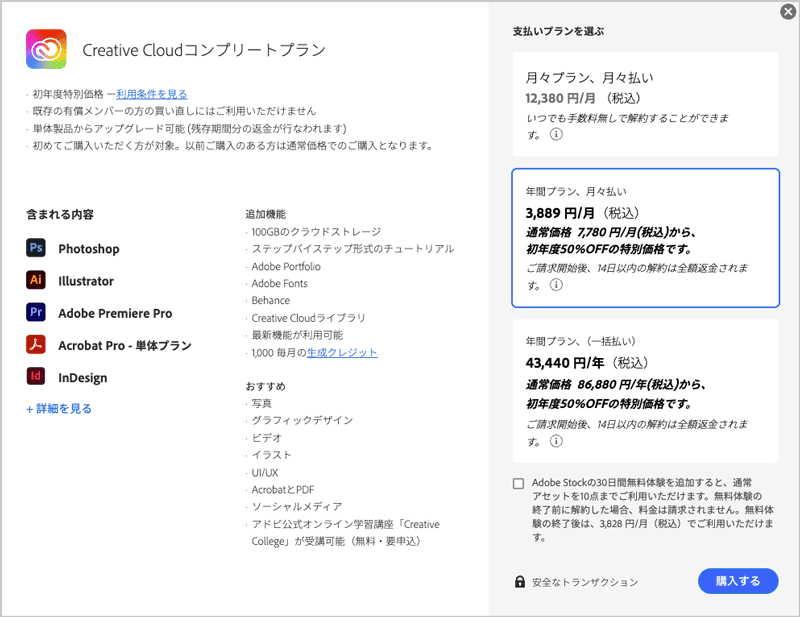Select the highlighted 年間プラン、月々払い option
This screenshot has height=617, width=800.
[x=645, y=240]
